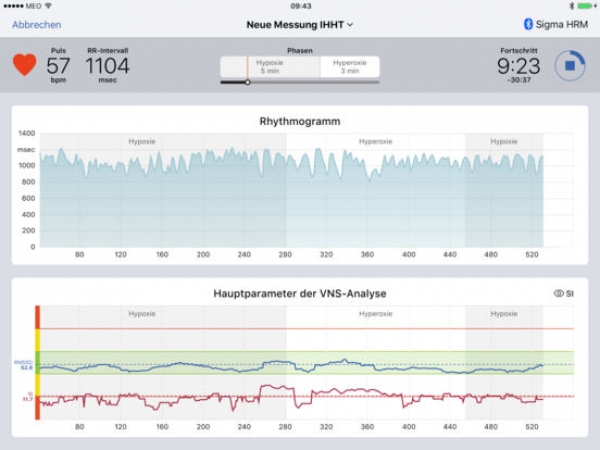
Task: Click the first Hypoxie label in Rhythmogramm
Action: [x=142, y=142]
